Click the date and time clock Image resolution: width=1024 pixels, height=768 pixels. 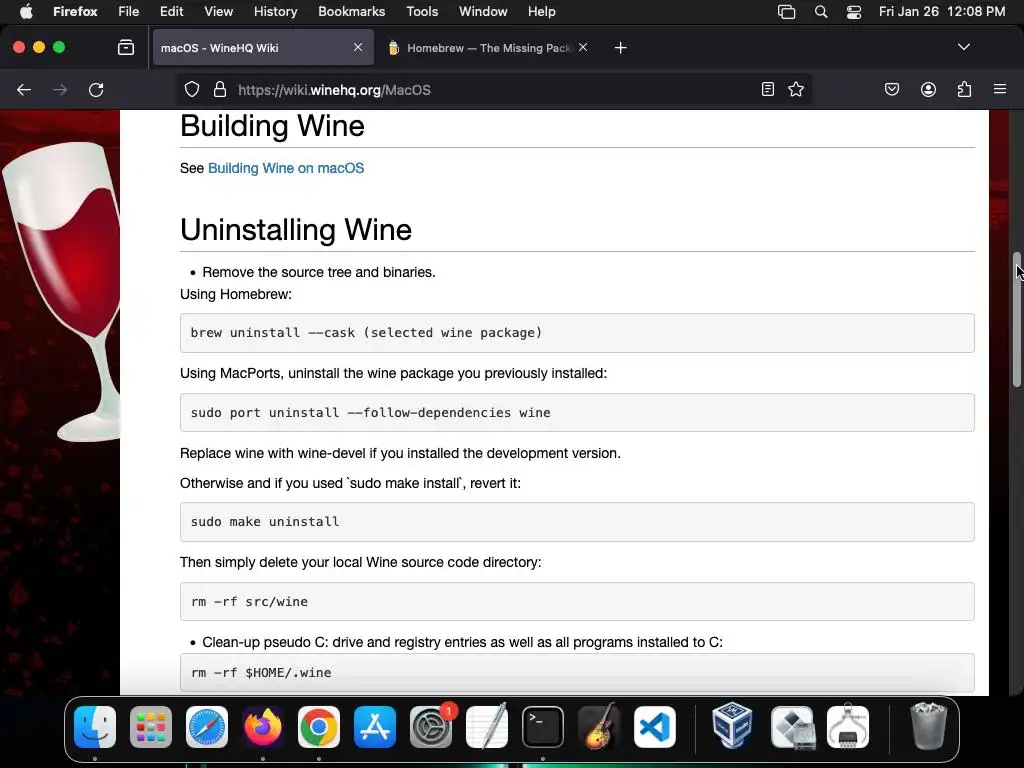pyautogui.click(x=942, y=12)
